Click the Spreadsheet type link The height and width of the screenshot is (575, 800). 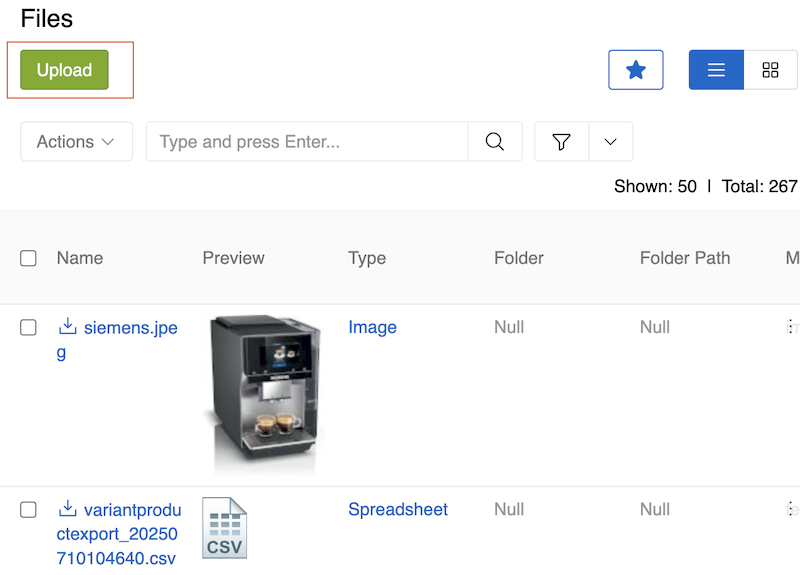point(398,509)
